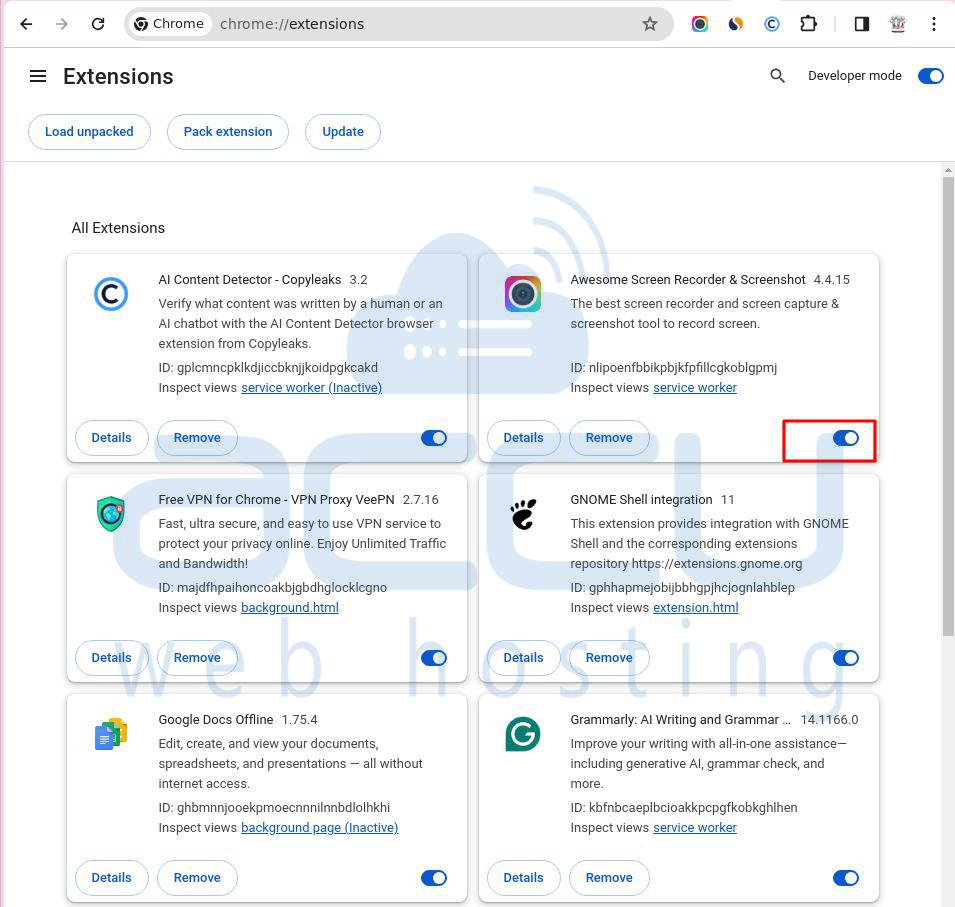Go back to the previous page

[26, 24]
